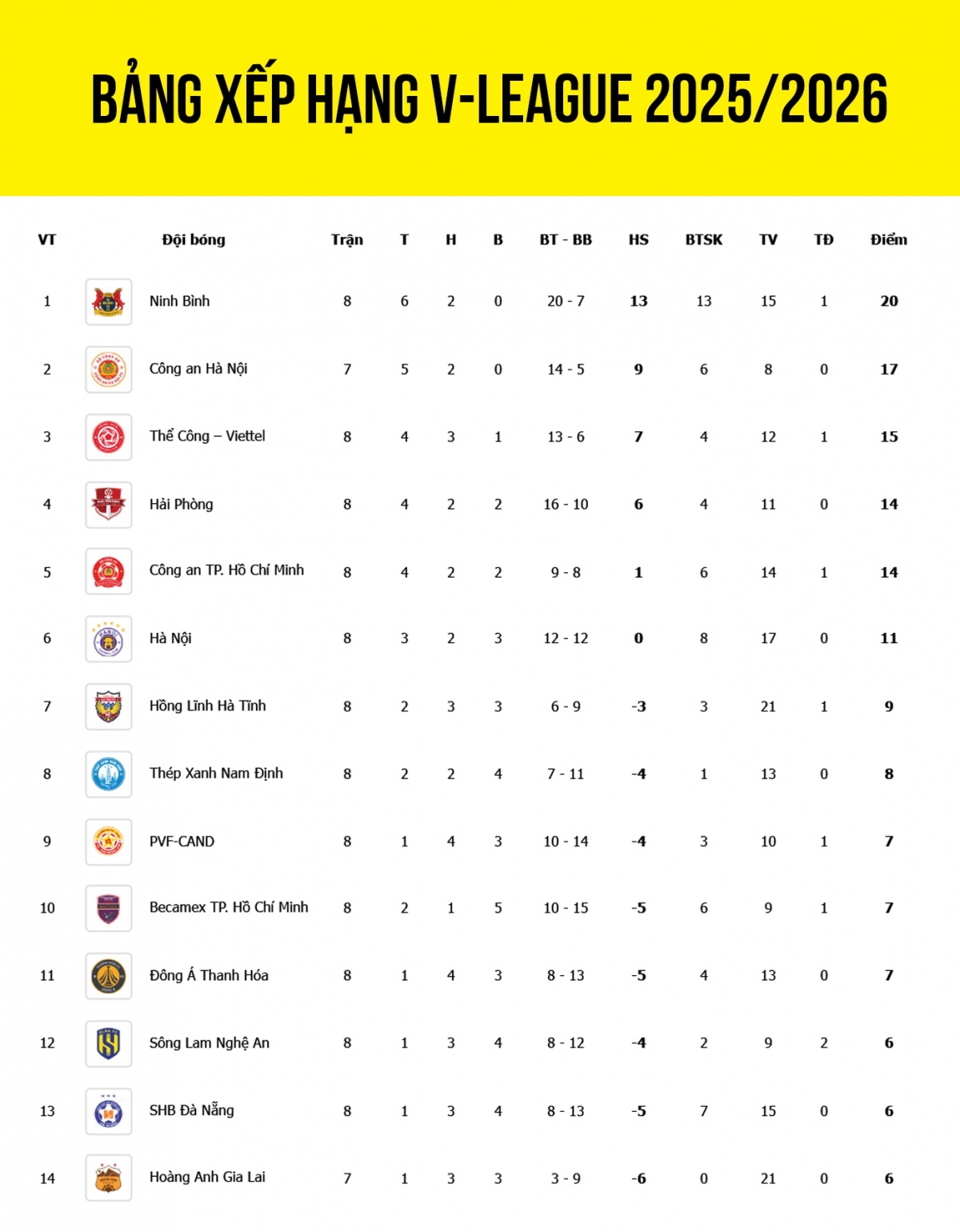Click the Điểm column header
Image resolution: width=960 pixels, height=1232 pixels.
click(889, 240)
